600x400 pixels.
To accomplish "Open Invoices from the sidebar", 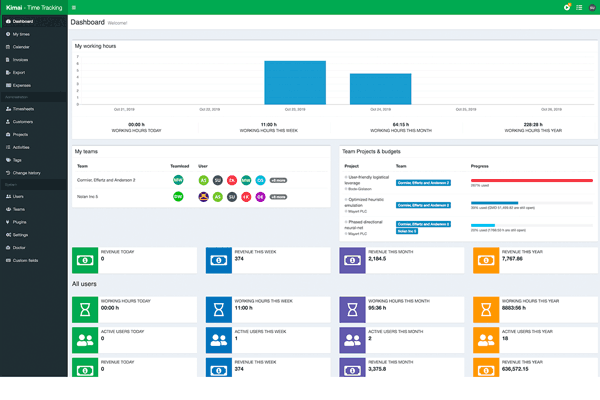I will click(23, 60).
